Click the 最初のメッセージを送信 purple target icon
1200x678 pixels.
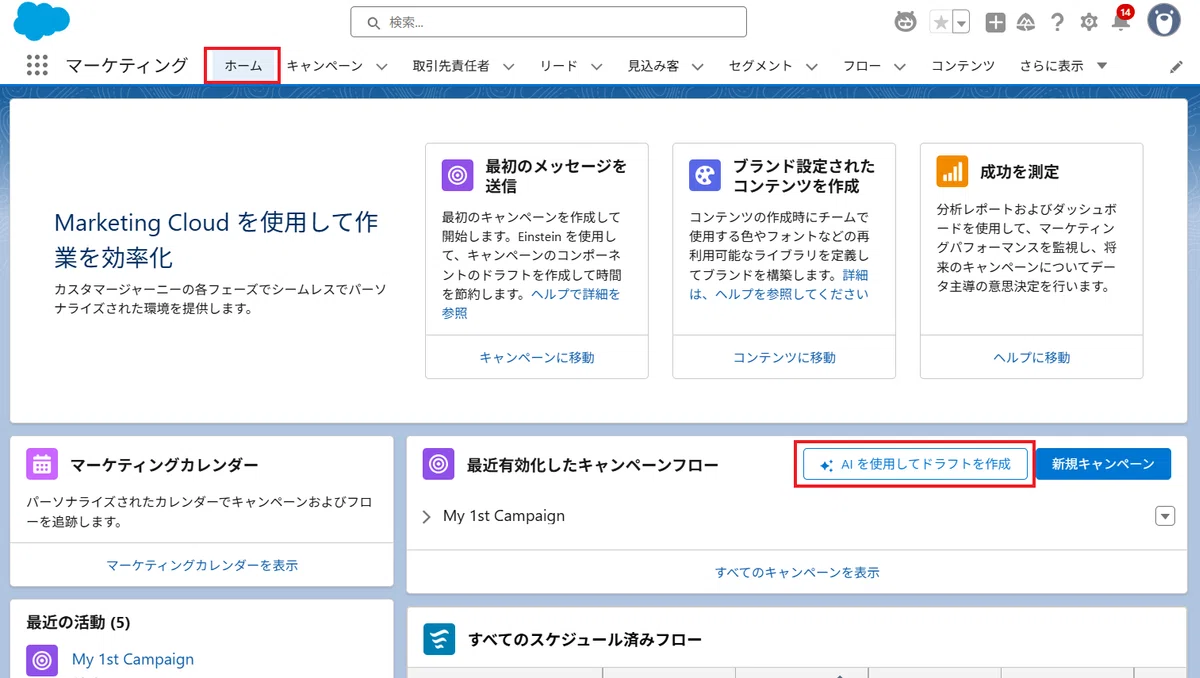click(x=458, y=175)
